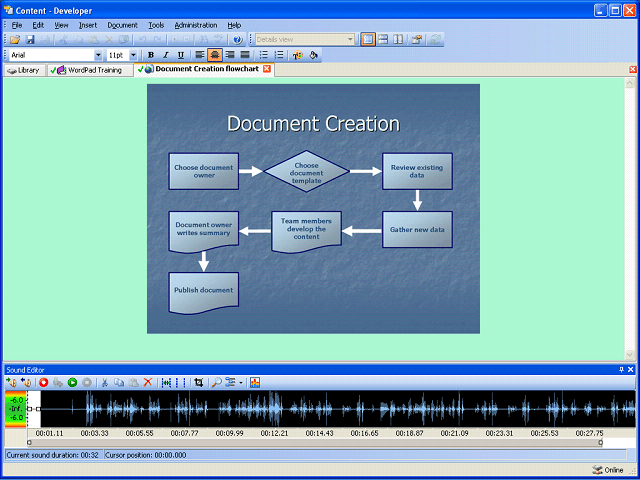Image resolution: width=640 pixels, height=480 pixels.
Task: Open the Arial font name dropdown
Action: [98, 55]
